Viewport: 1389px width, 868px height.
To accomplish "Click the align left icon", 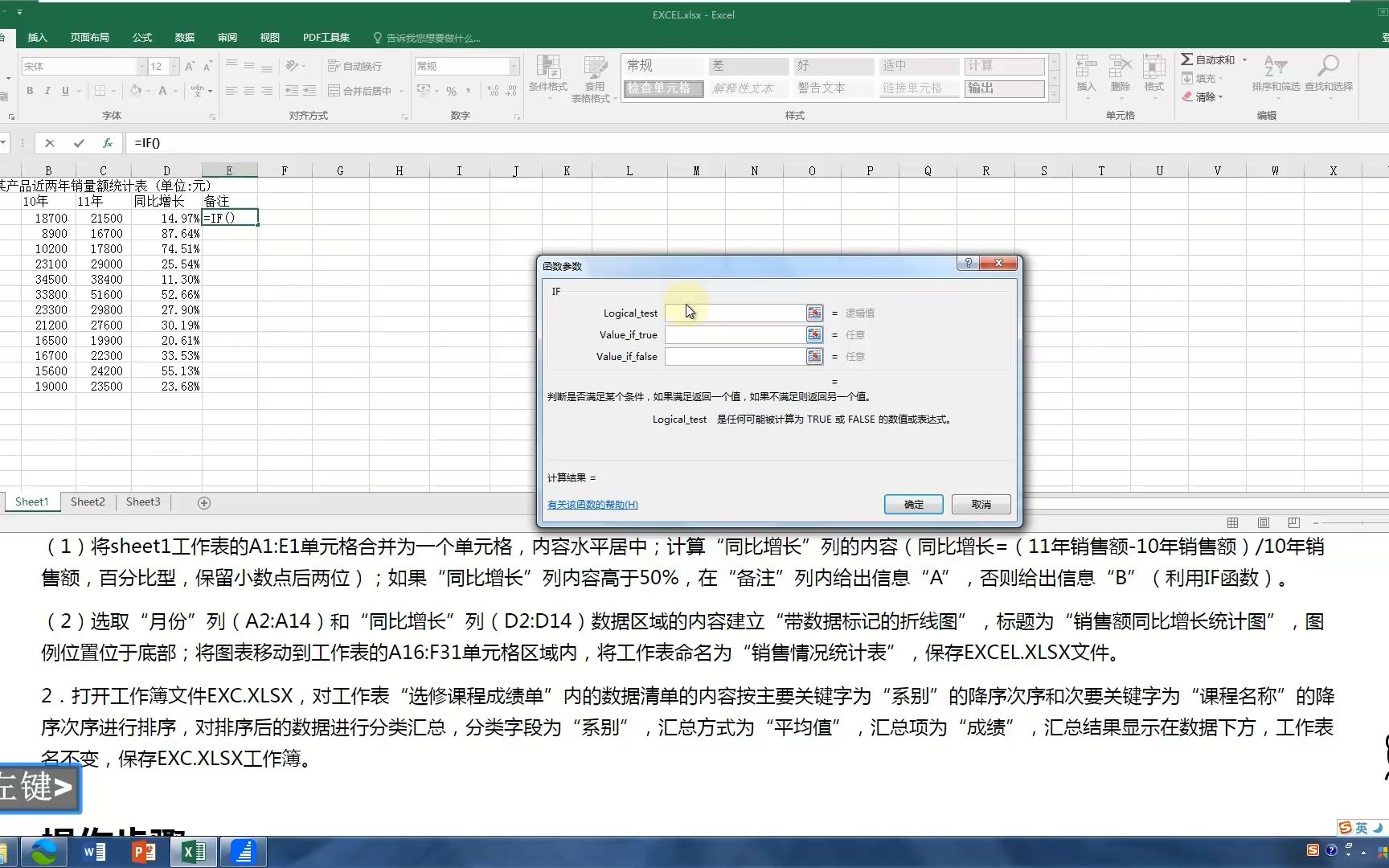I will pos(231,91).
